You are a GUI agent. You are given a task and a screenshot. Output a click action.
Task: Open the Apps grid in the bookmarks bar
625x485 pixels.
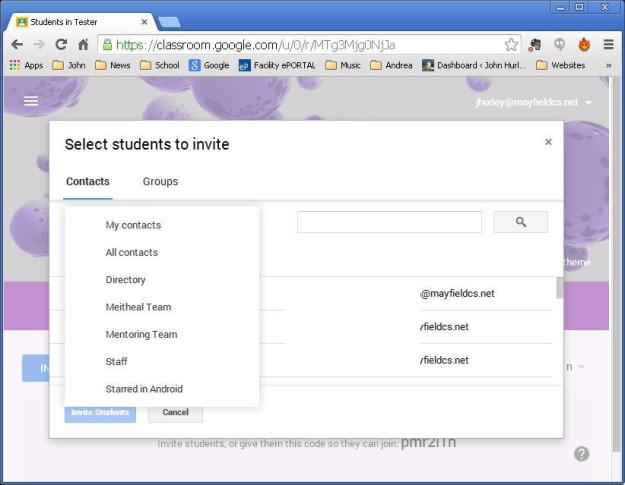tap(26, 65)
